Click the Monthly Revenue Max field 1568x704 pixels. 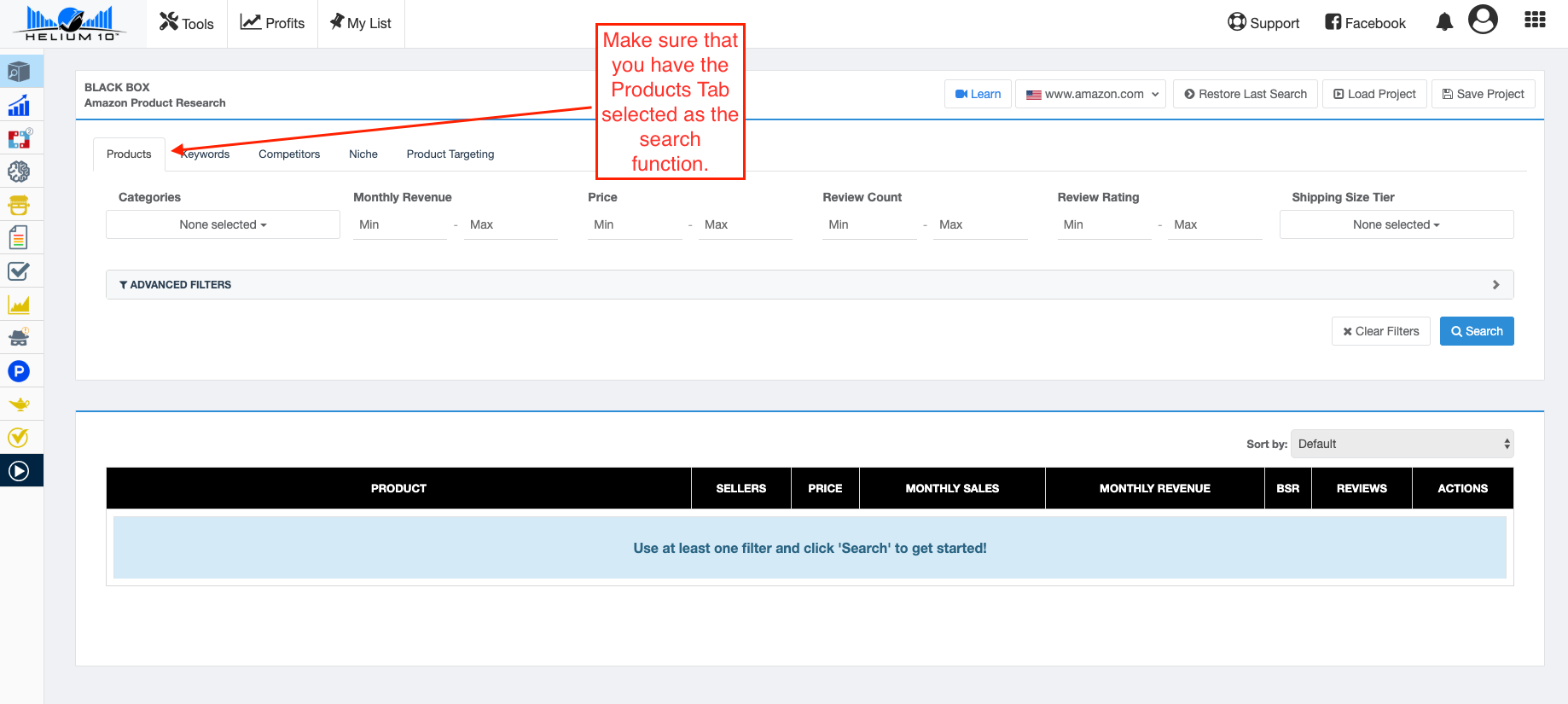pyautogui.click(x=511, y=224)
